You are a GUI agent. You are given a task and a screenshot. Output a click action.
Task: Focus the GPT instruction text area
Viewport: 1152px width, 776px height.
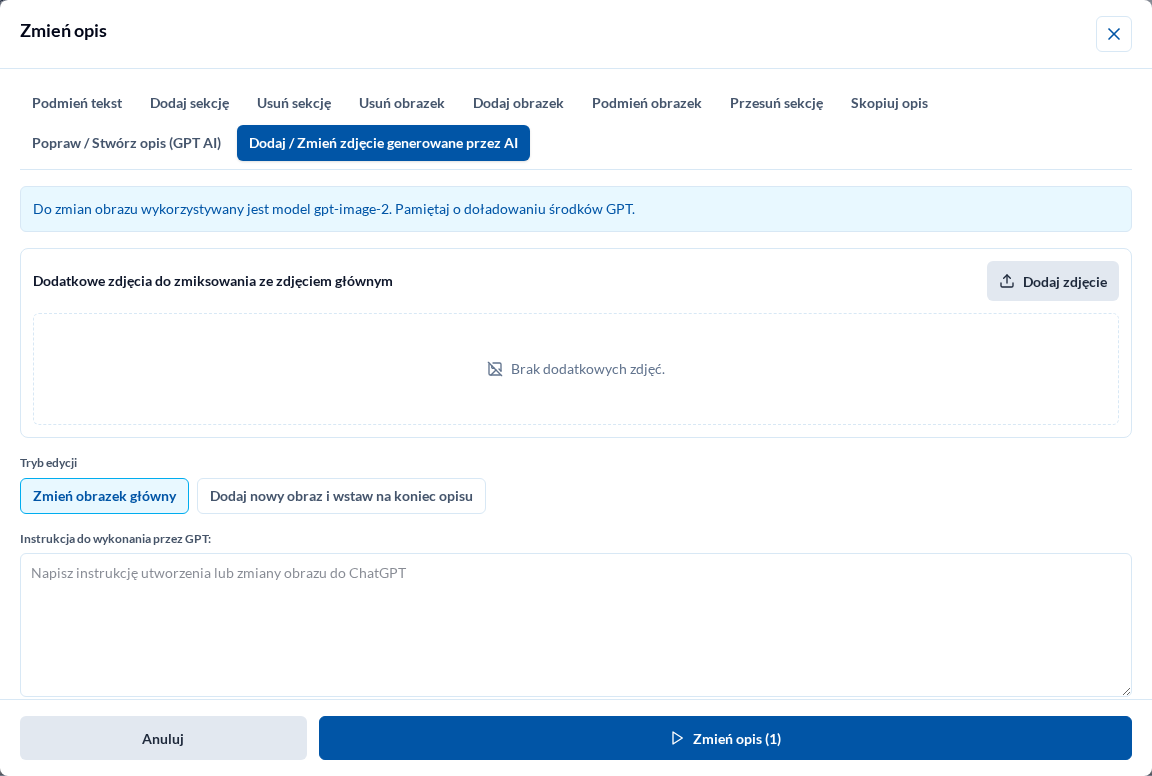[575, 625]
